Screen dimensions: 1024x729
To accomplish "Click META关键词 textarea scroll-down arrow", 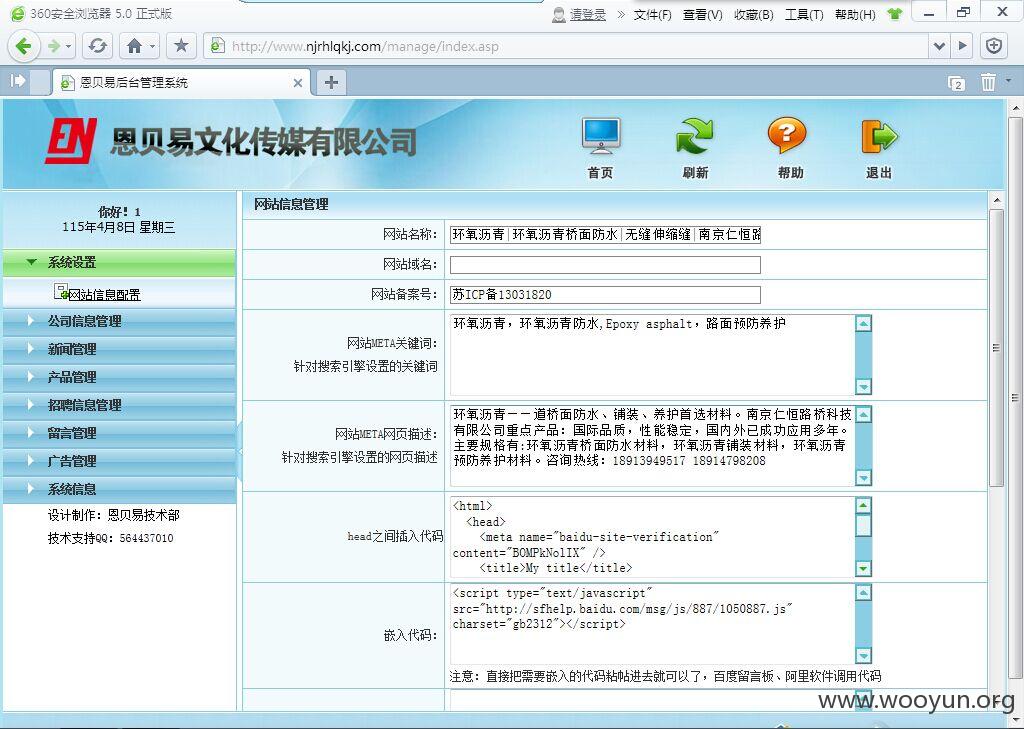I will click(x=863, y=387).
